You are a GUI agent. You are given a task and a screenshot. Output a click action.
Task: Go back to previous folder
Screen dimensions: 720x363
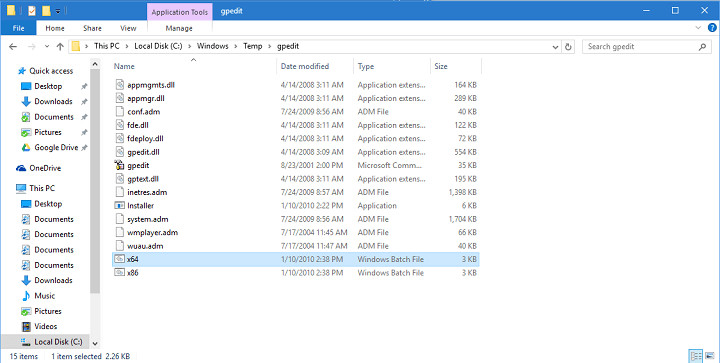point(13,46)
